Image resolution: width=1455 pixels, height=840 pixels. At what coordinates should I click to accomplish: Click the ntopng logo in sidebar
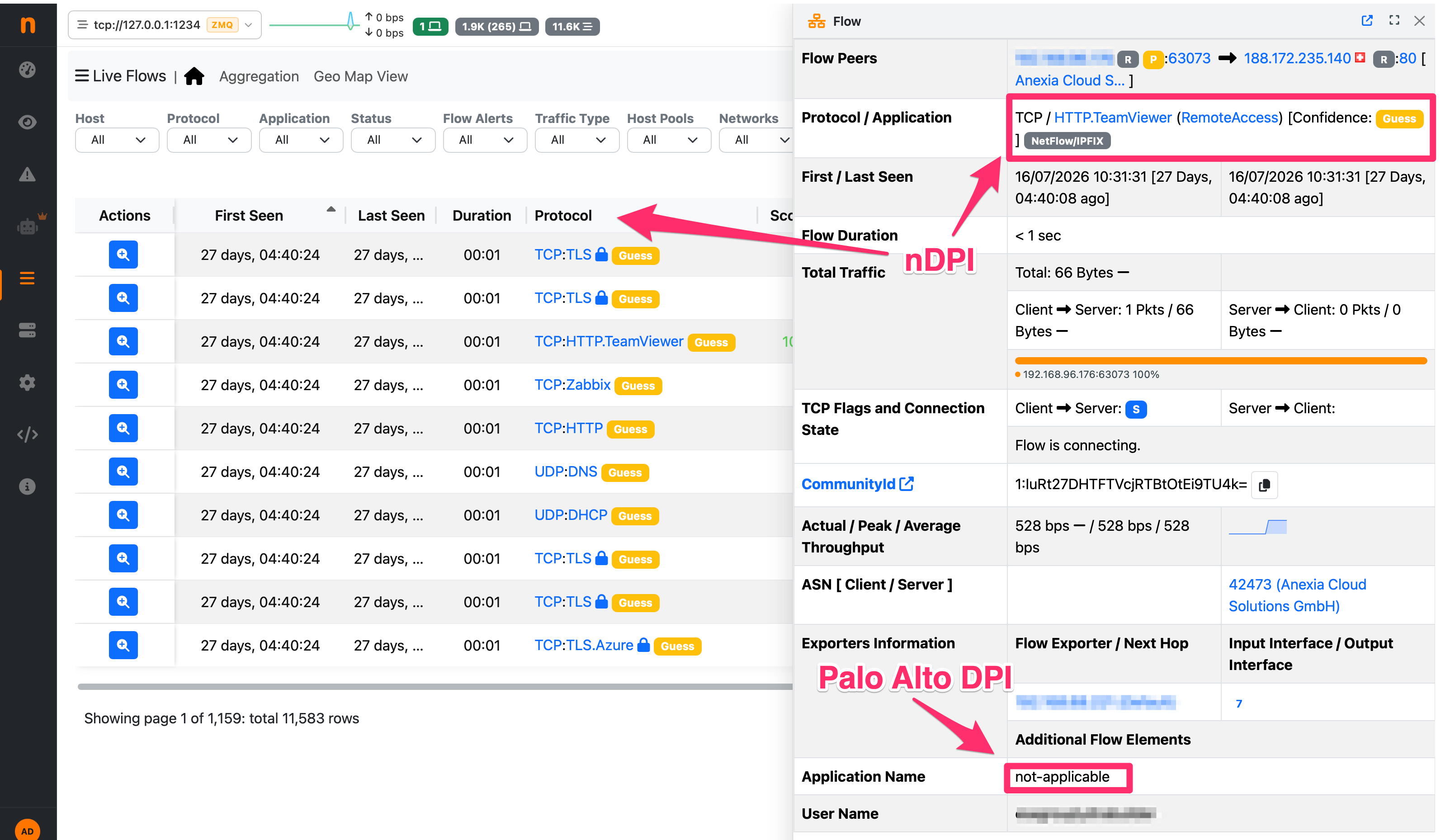28,25
